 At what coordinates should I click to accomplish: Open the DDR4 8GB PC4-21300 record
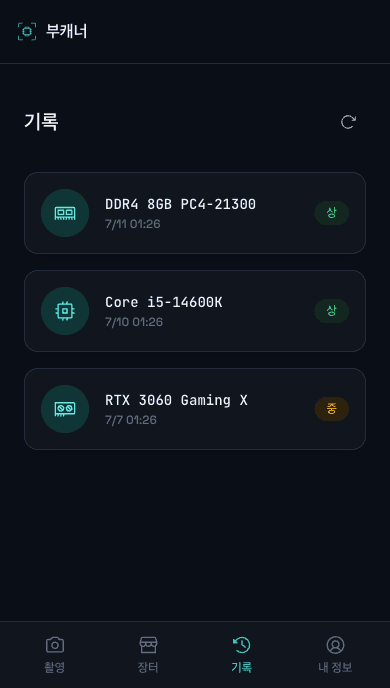pyautogui.click(x=195, y=213)
